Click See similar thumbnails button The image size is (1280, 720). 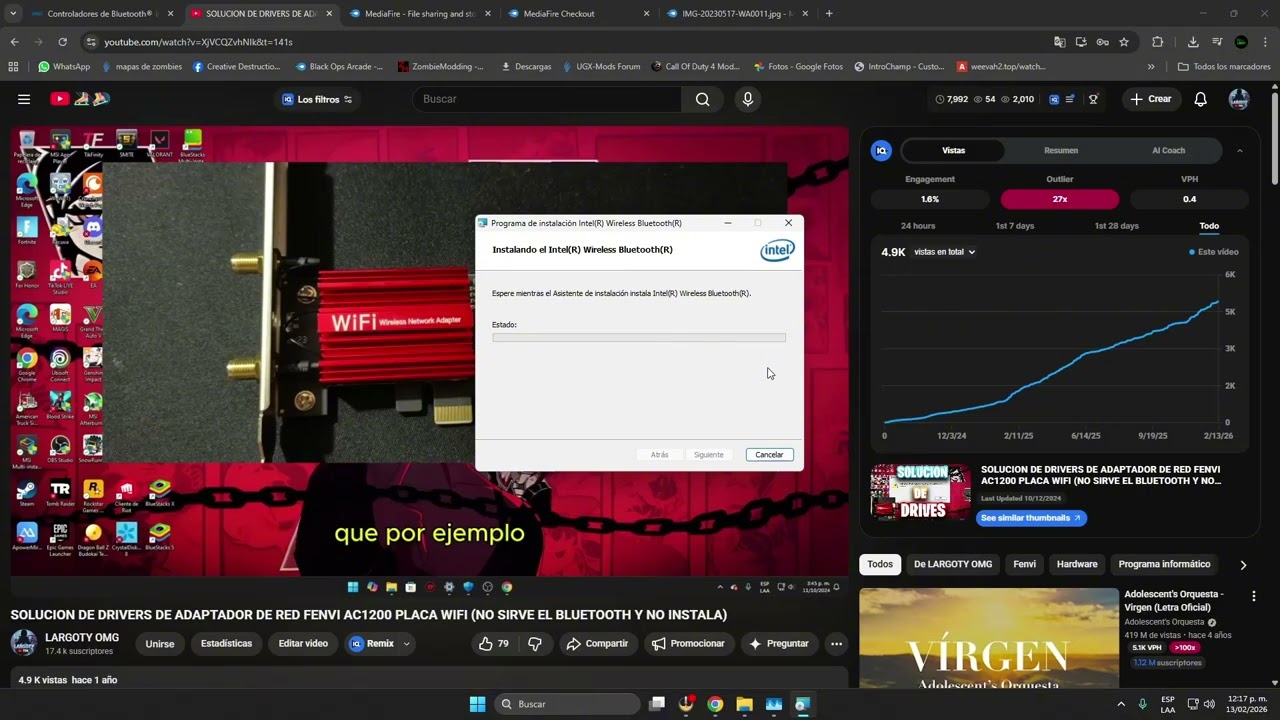click(x=1031, y=518)
